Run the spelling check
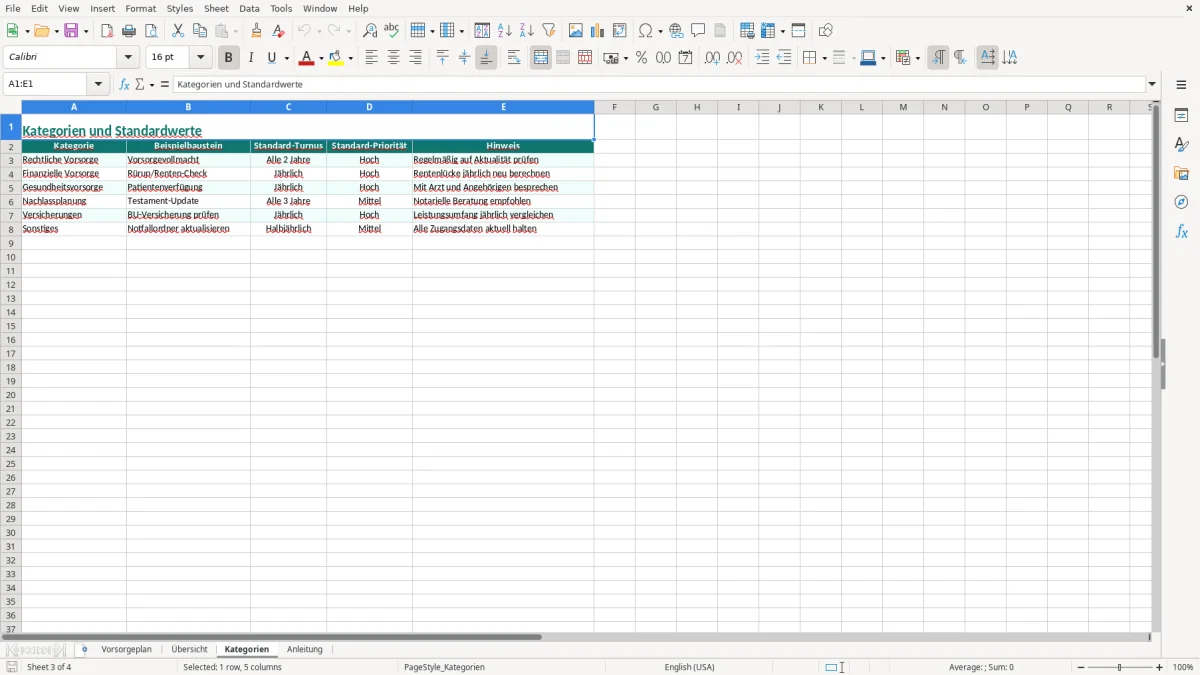The height and width of the screenshot is (675, 1200). tap(392, 31)
